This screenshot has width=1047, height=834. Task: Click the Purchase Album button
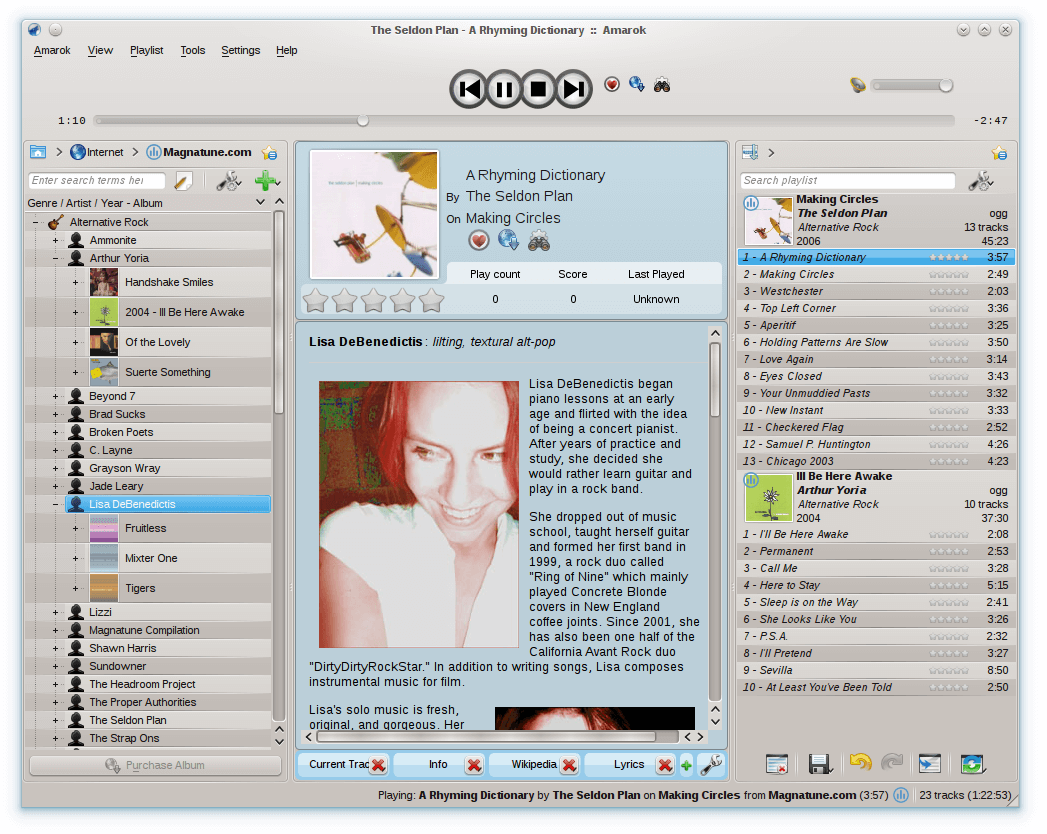[155, 764]
